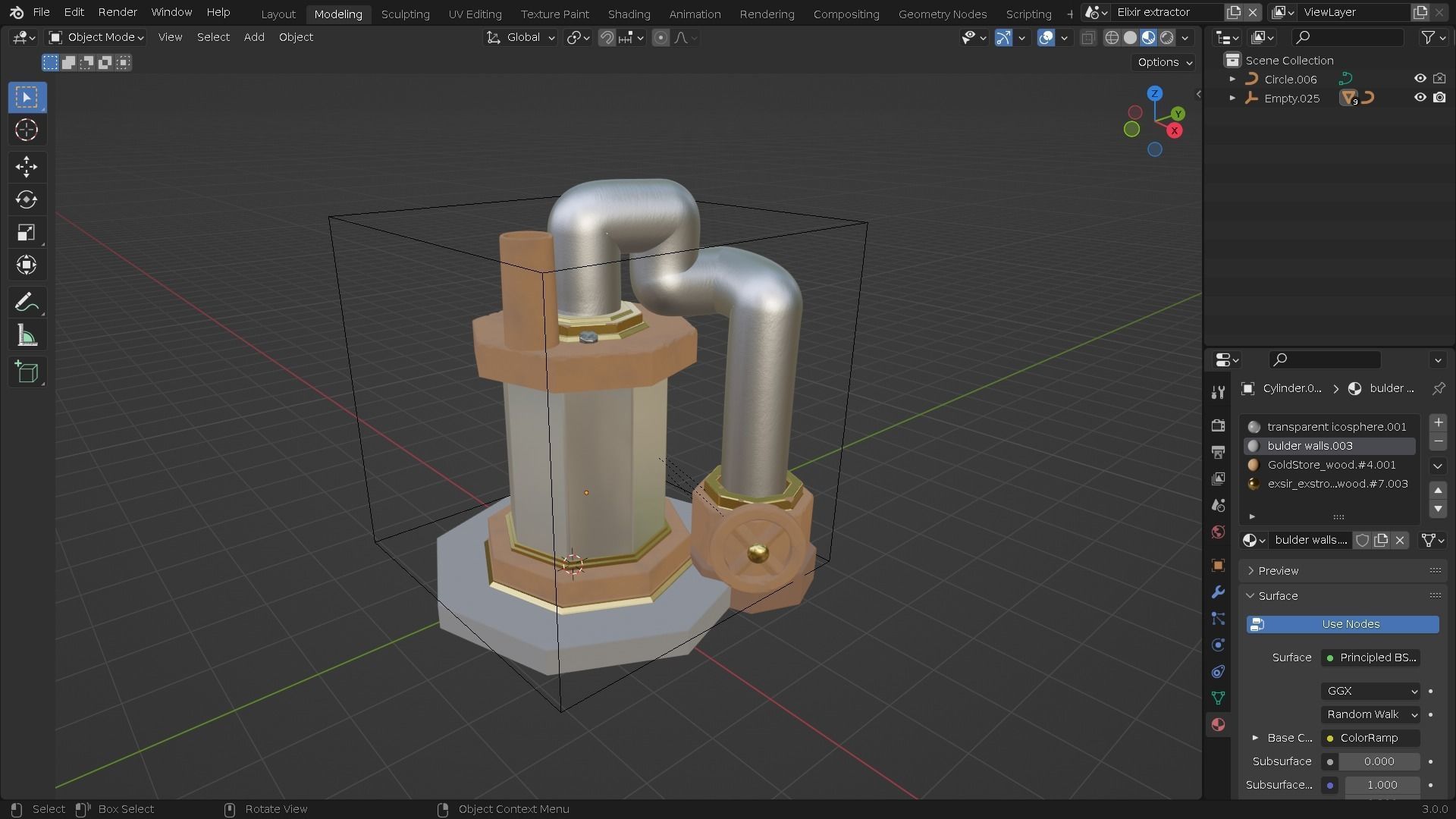1456x819 pixels.
Task: Toggle render visibility camera for Empty.025
Action: click(x=1439, y=98)
